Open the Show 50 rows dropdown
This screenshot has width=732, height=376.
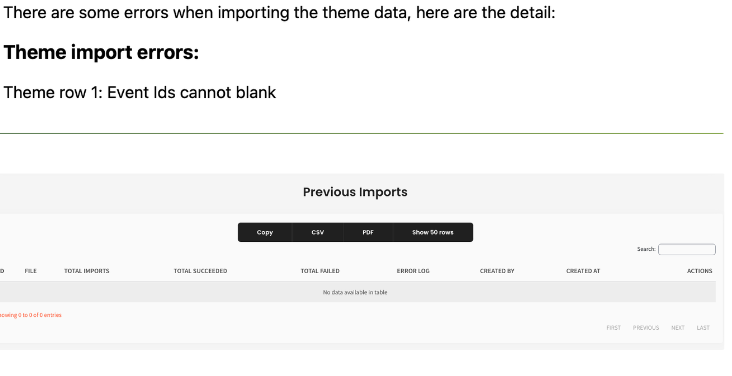[433, 232]
